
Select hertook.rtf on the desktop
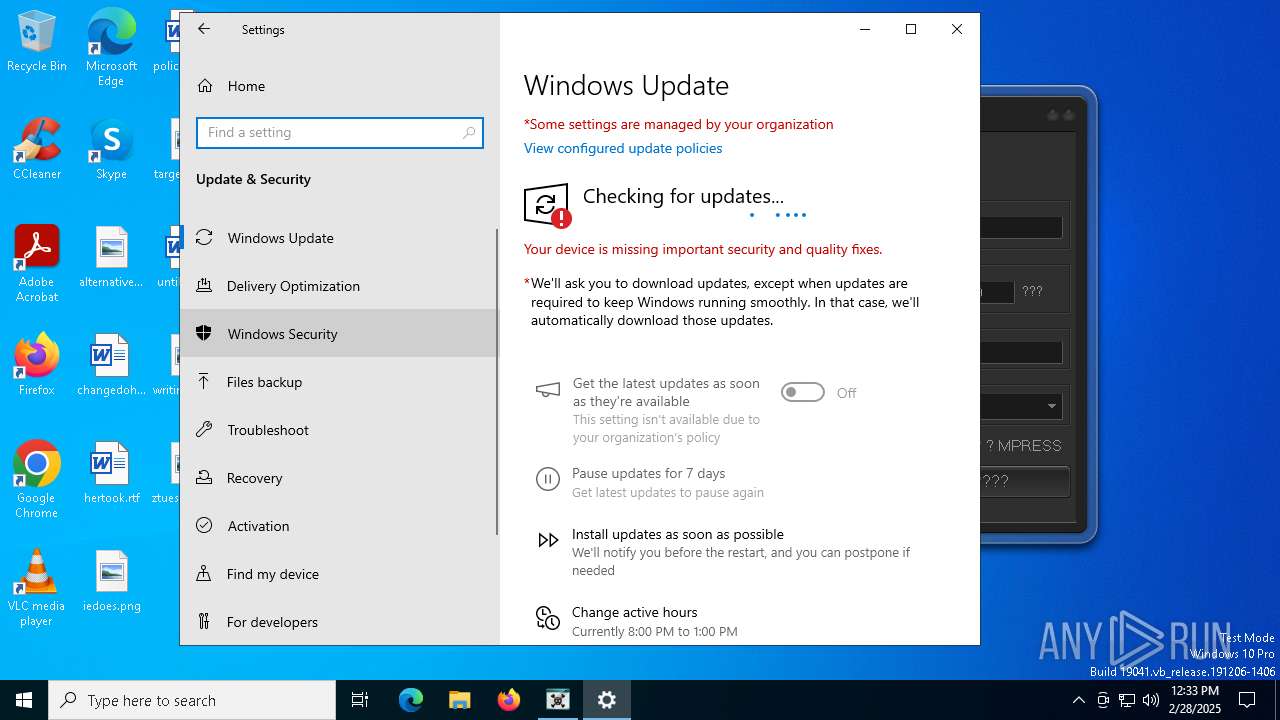(x=111, y=473)
